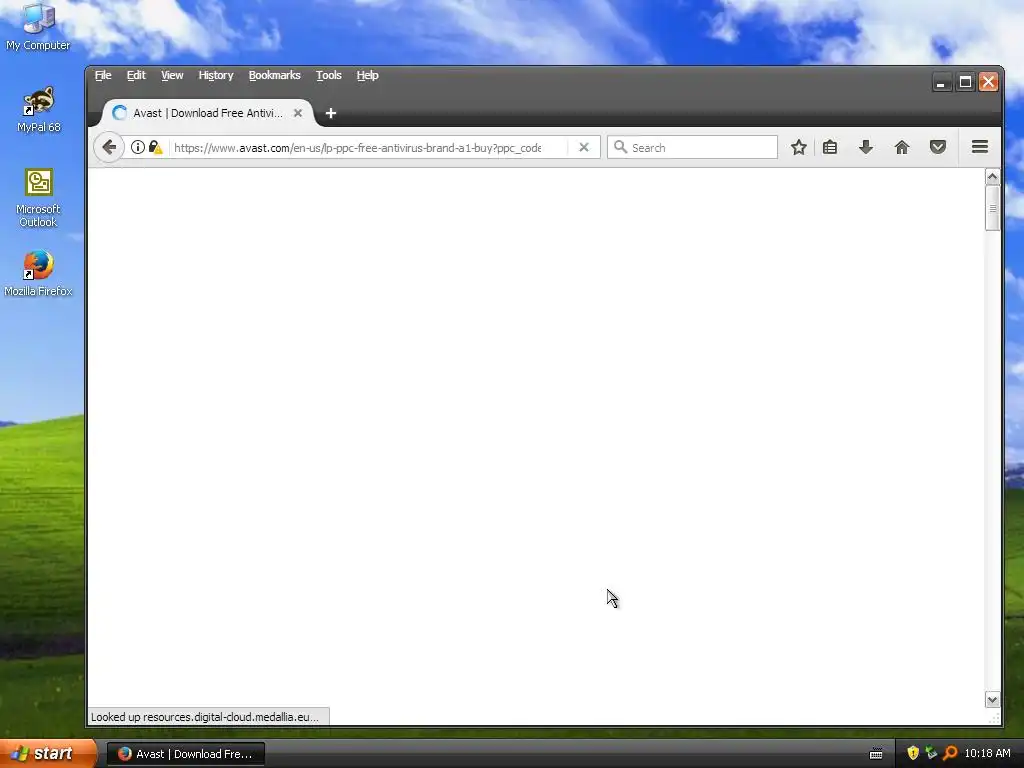The image size is (1024, 768).
Task: Click the 10:18 AM clock
Action: (x=987, y=753)
